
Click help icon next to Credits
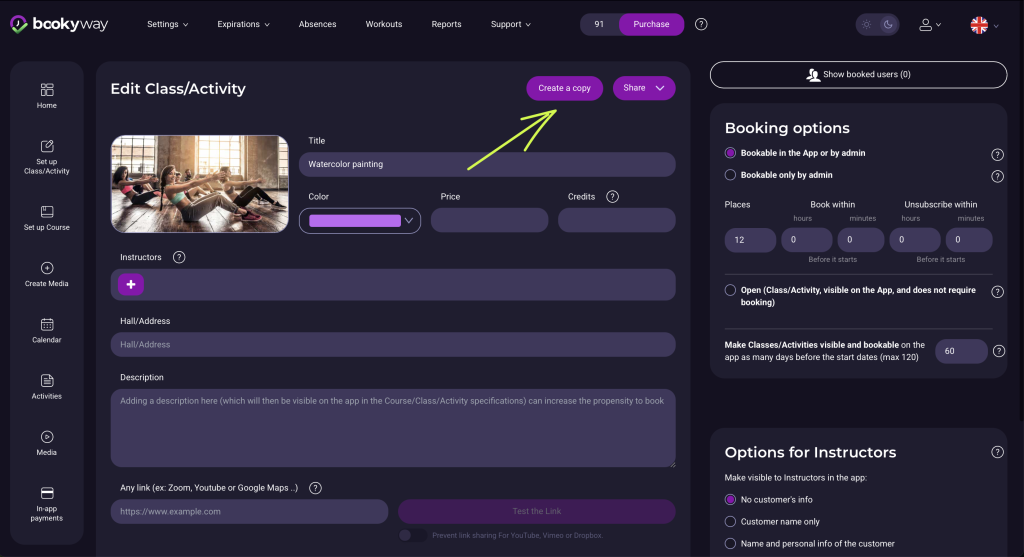pyautogui.click(x=612, y=197)
